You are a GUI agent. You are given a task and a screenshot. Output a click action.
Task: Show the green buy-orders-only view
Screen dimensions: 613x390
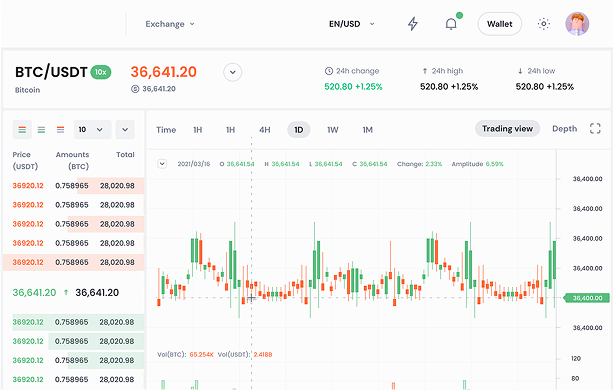coord(41,130)
